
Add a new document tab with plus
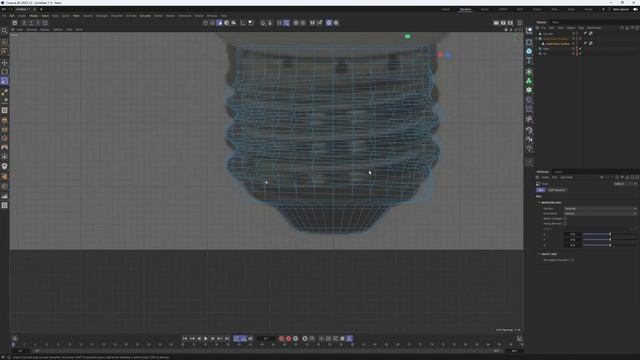[41, 9]
